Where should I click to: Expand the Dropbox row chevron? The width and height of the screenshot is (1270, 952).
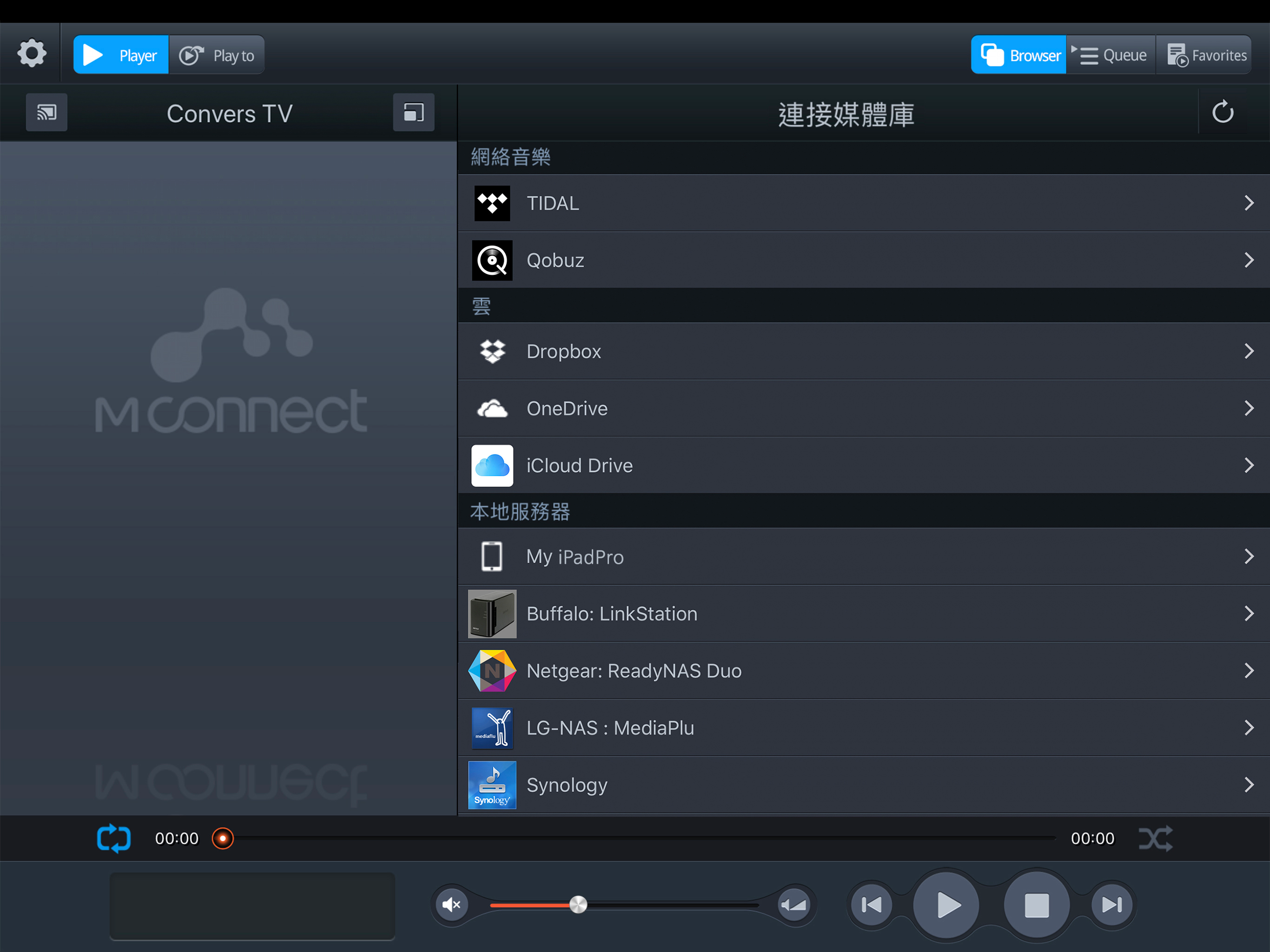click(x=1248, y=351)
